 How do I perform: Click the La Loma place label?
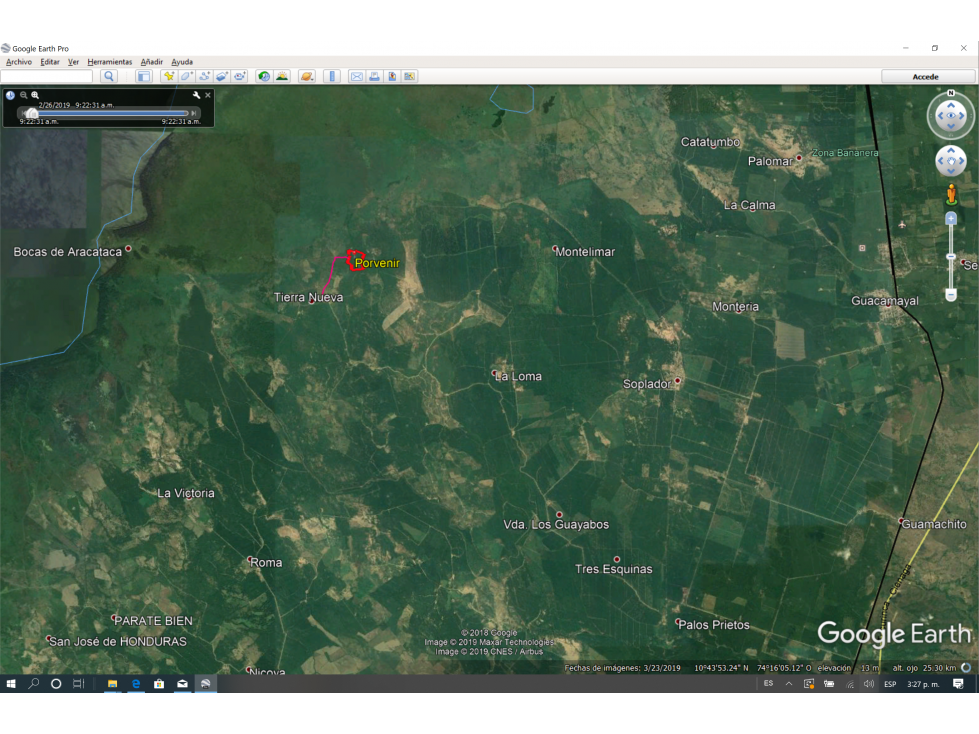(518, 376)
